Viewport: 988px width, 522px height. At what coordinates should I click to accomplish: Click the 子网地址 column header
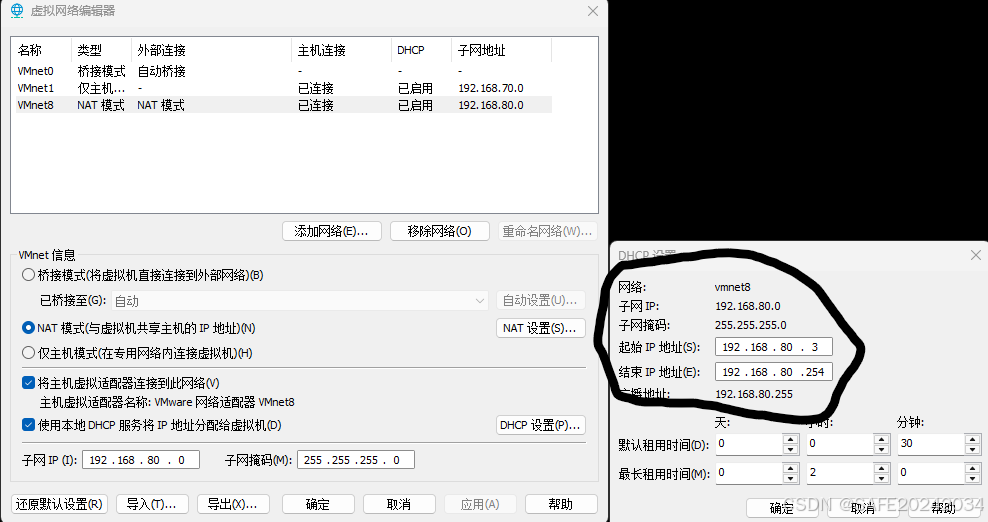(x=502, y=50)
